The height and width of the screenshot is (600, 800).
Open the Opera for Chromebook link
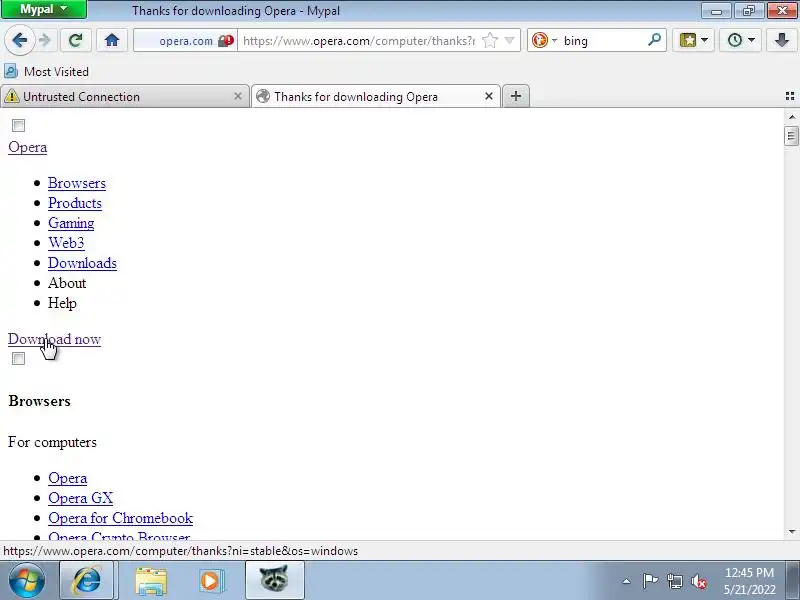point(120,518)
